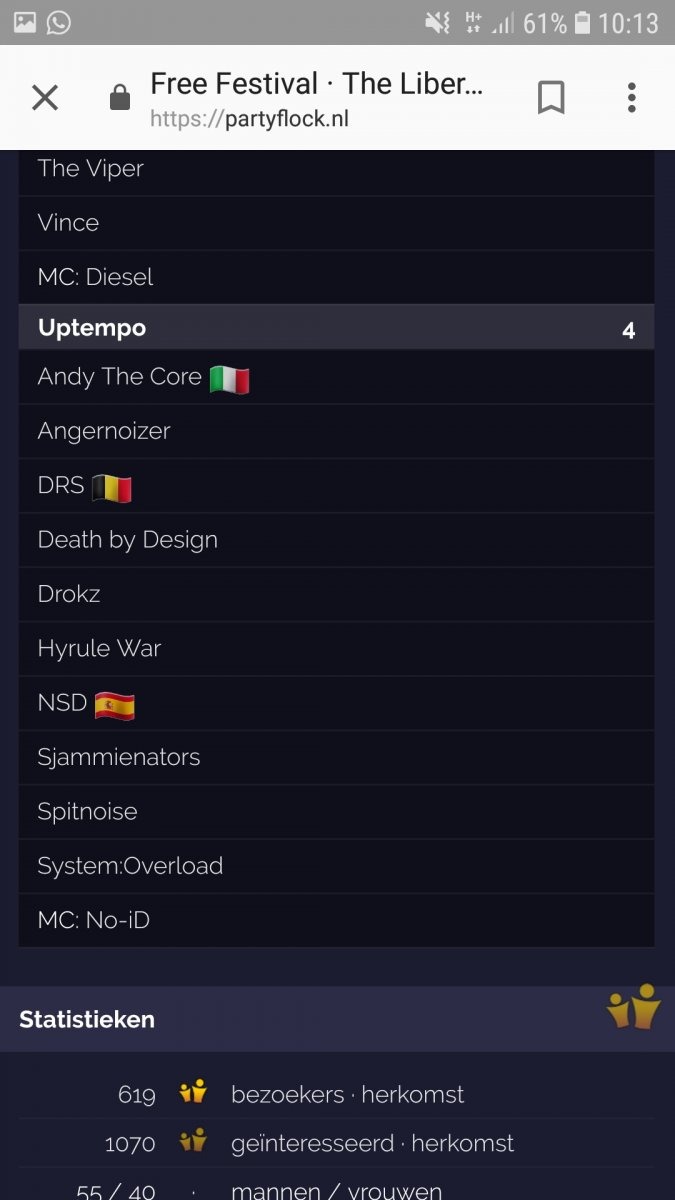The height and width of the screenshot is (1200, 675).
Task: Tap the visitor figure icon next to 619
Action: [x=192, y=1093]
